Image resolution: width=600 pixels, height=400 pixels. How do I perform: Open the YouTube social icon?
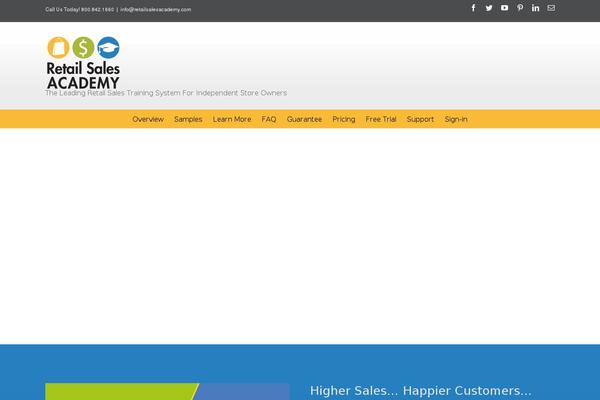(x=504, y=8)
